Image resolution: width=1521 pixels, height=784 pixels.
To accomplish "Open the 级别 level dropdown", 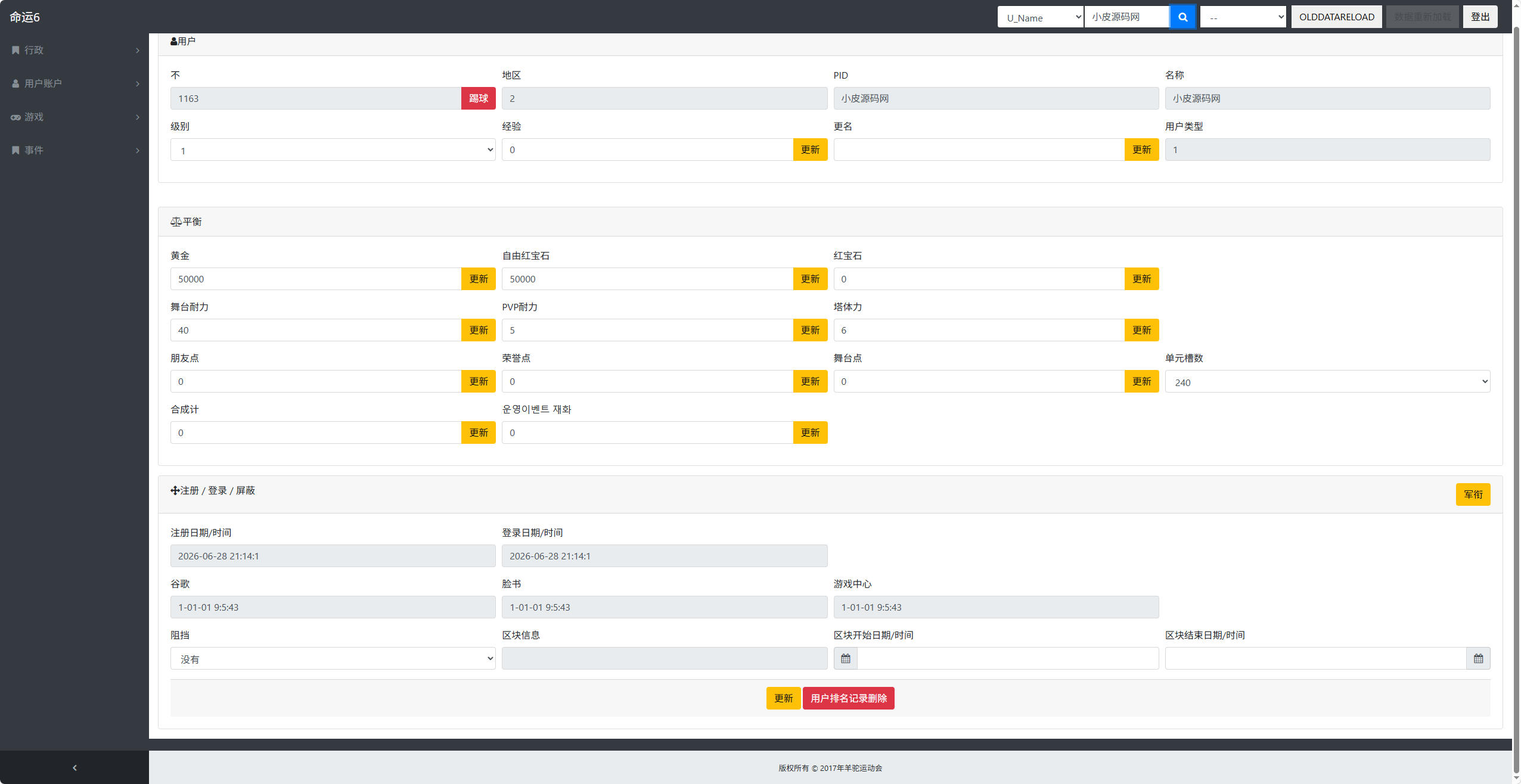I will [x=333, y=150].
